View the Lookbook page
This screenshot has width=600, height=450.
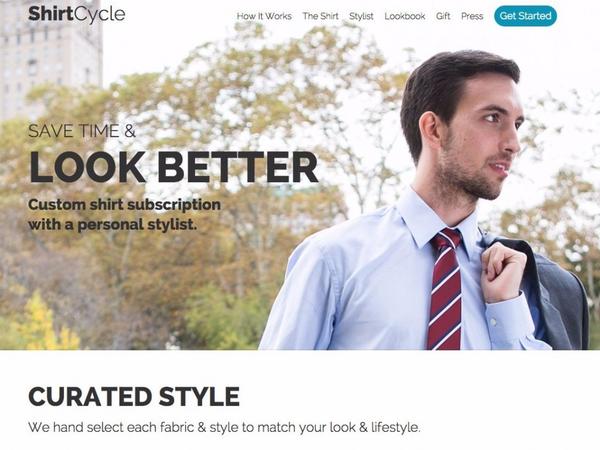coord(405,16)
